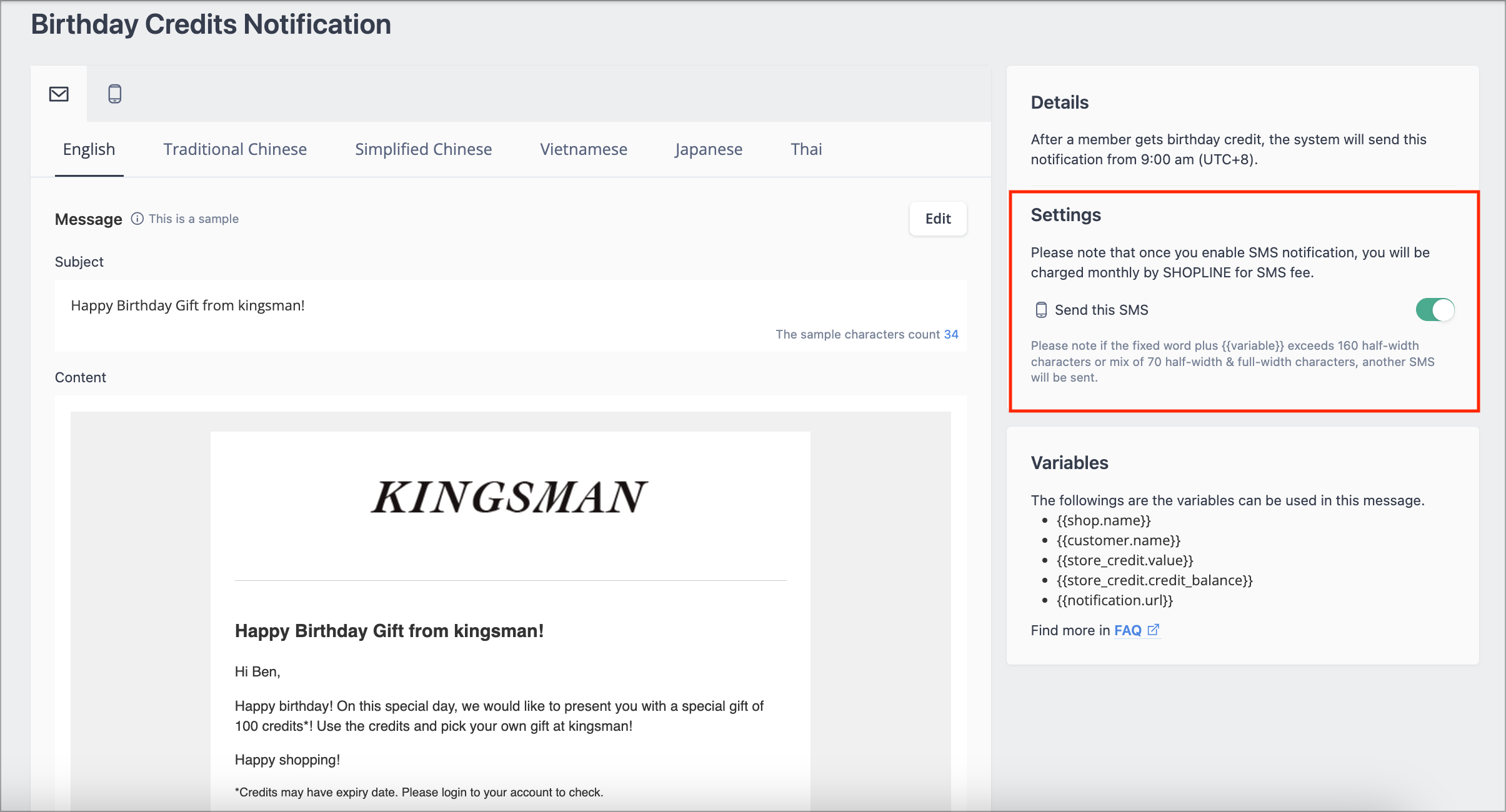Screen dimensions: 1506x812
Task: Click the external link icon beside FAQ
Action: [1154, 630]
